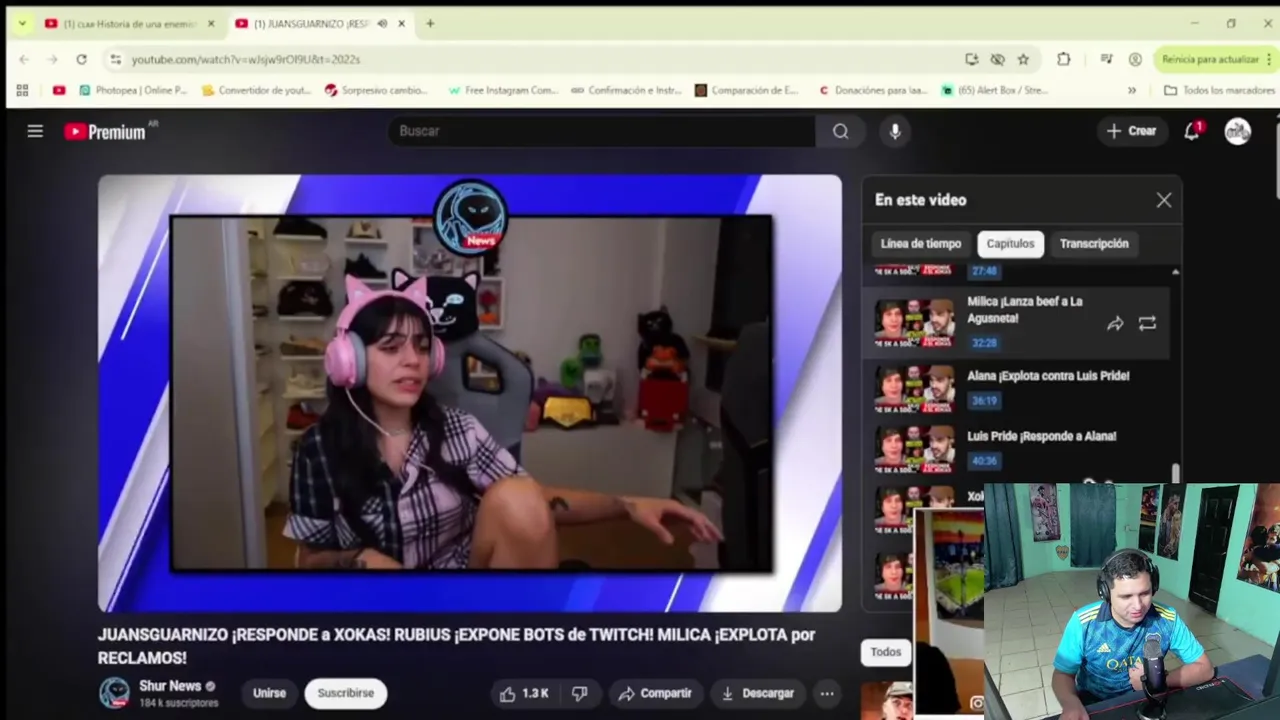Go forward in browser history
Viewport: 1280px width, 720px height.
point(53,59)
